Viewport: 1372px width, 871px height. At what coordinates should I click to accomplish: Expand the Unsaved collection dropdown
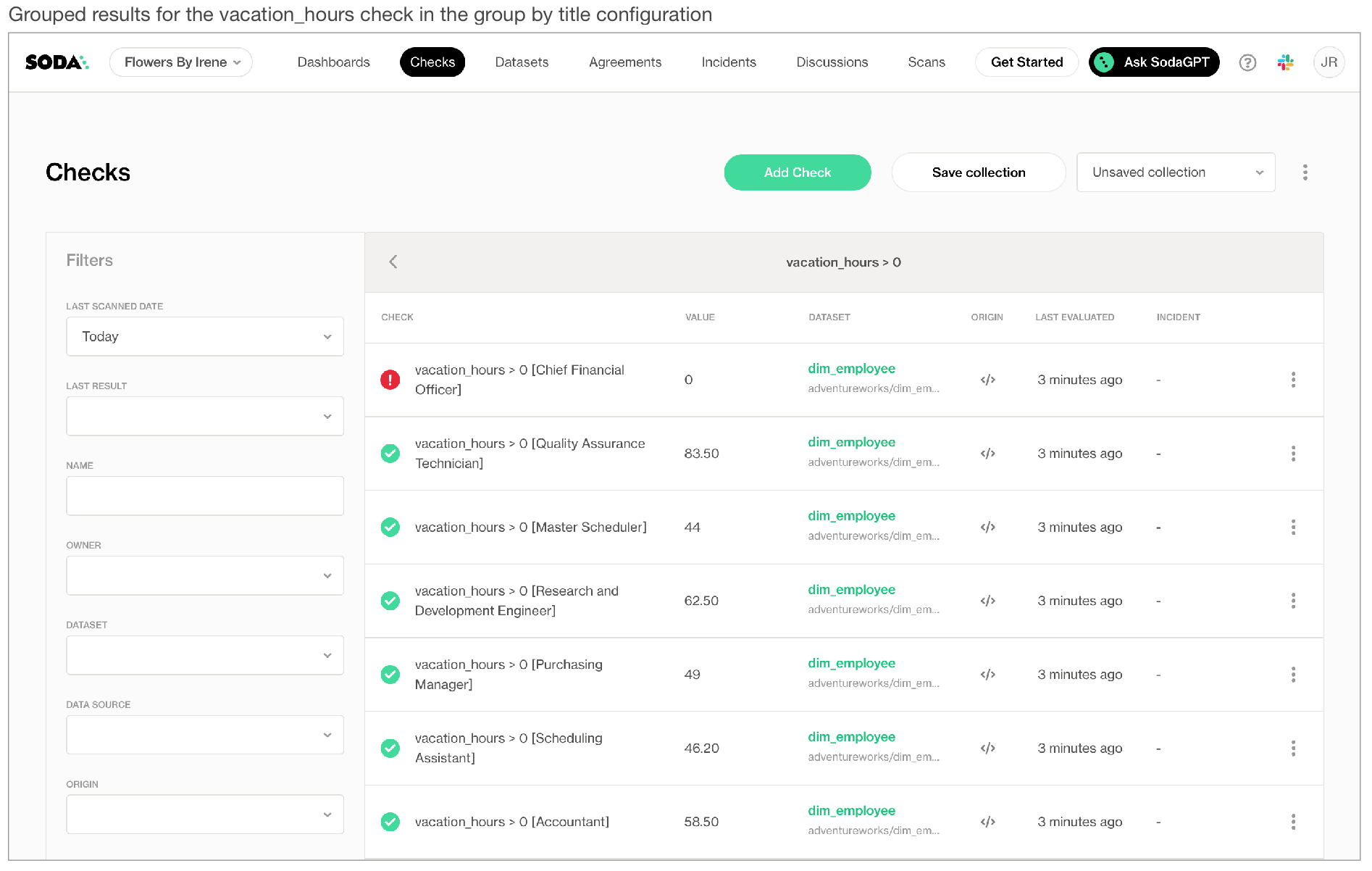tap(1175, 172)
